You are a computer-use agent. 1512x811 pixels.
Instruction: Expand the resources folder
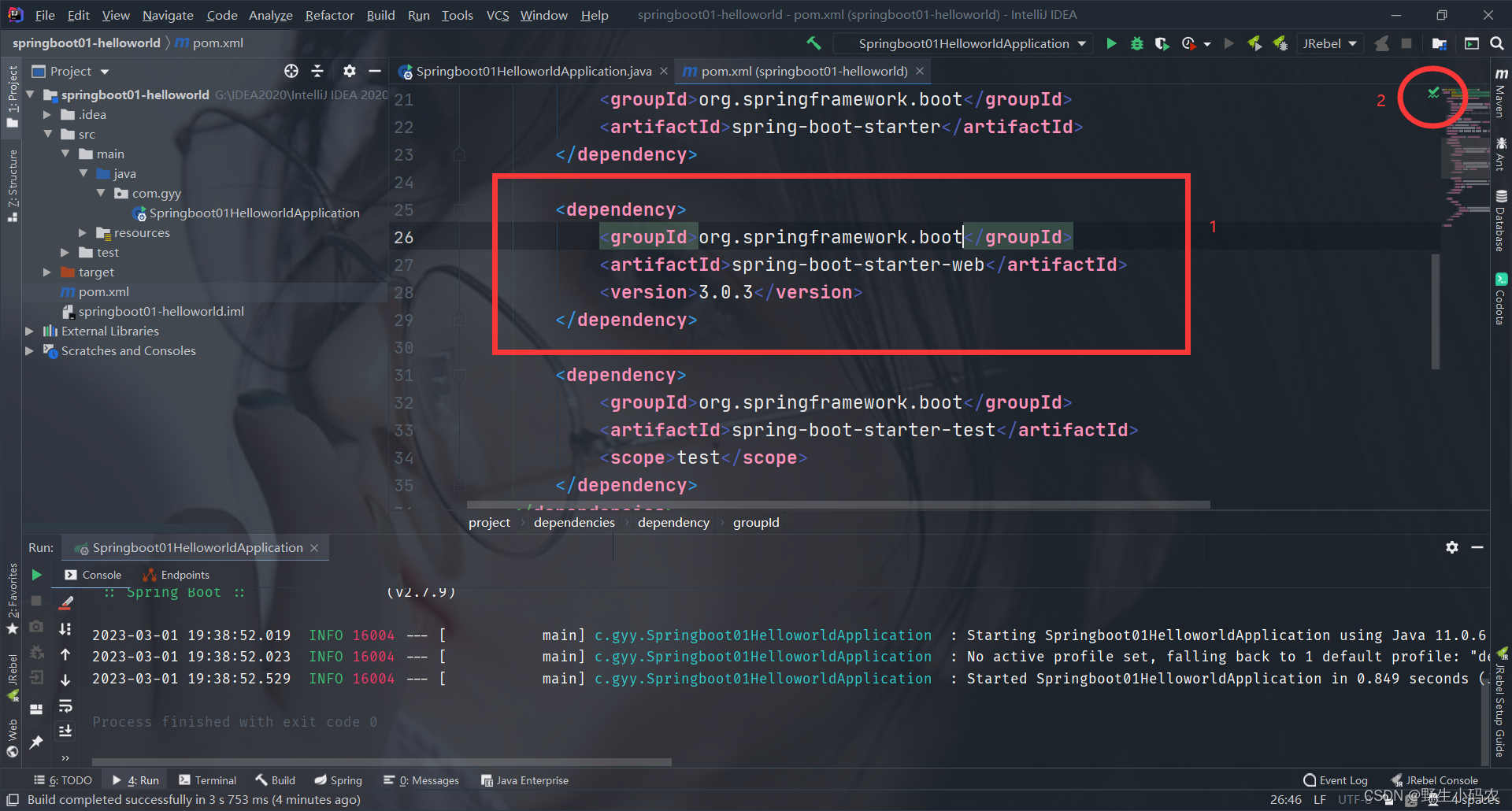click(x=83, y=232)
